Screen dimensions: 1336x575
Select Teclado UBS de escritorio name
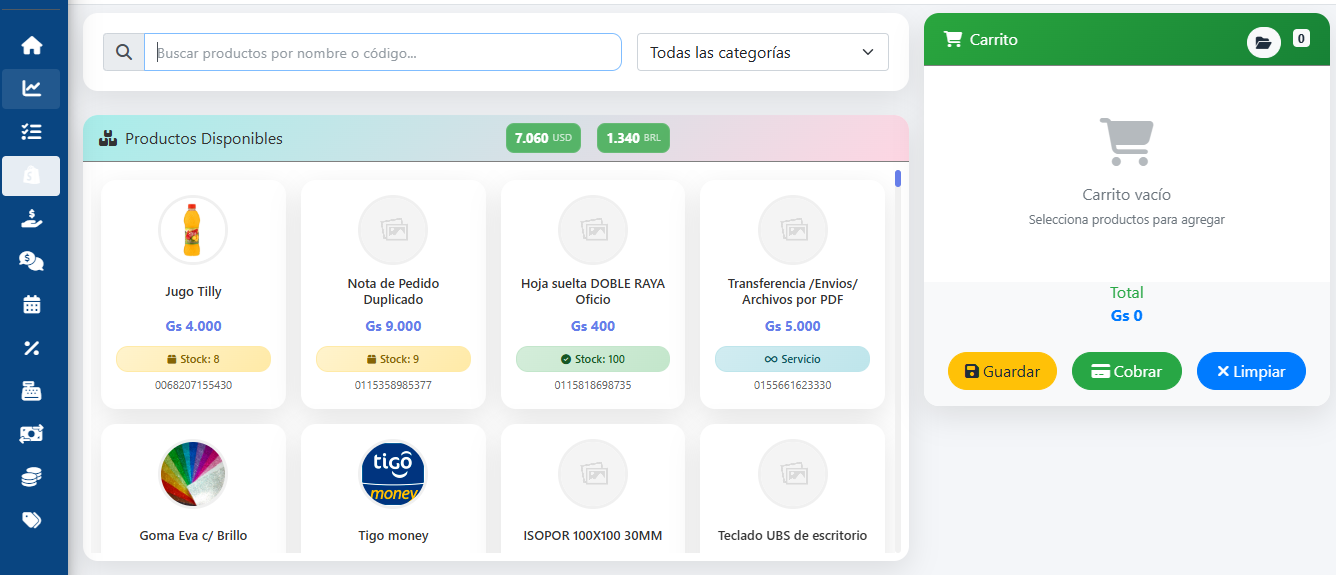[x=793, y=536]
